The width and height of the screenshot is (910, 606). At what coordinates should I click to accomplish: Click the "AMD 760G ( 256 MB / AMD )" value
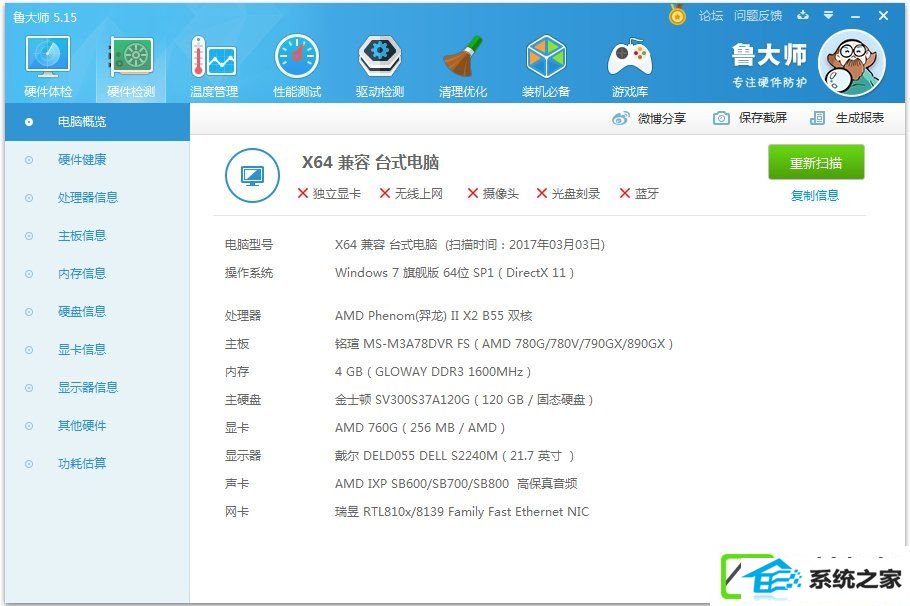(420, 428)
